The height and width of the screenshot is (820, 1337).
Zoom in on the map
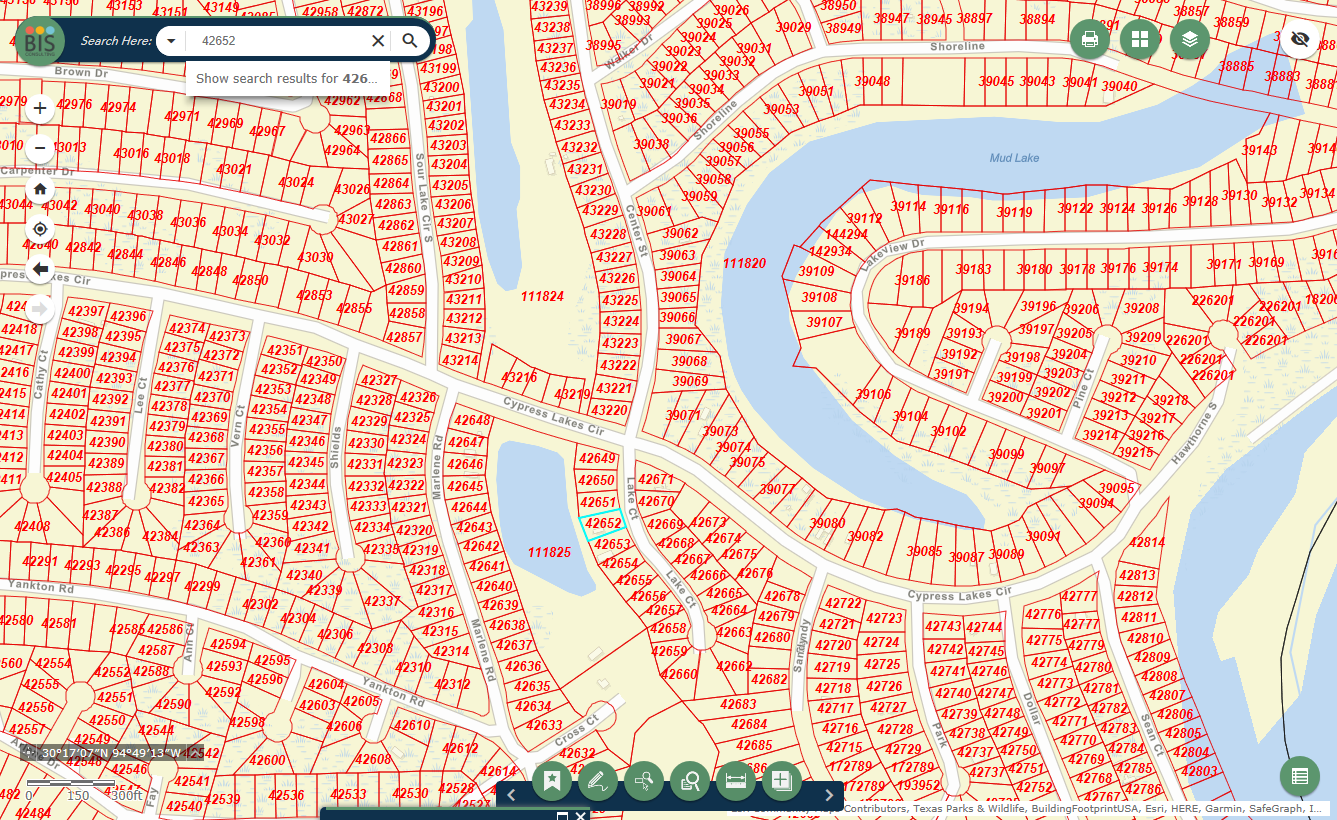click(40, 109)
